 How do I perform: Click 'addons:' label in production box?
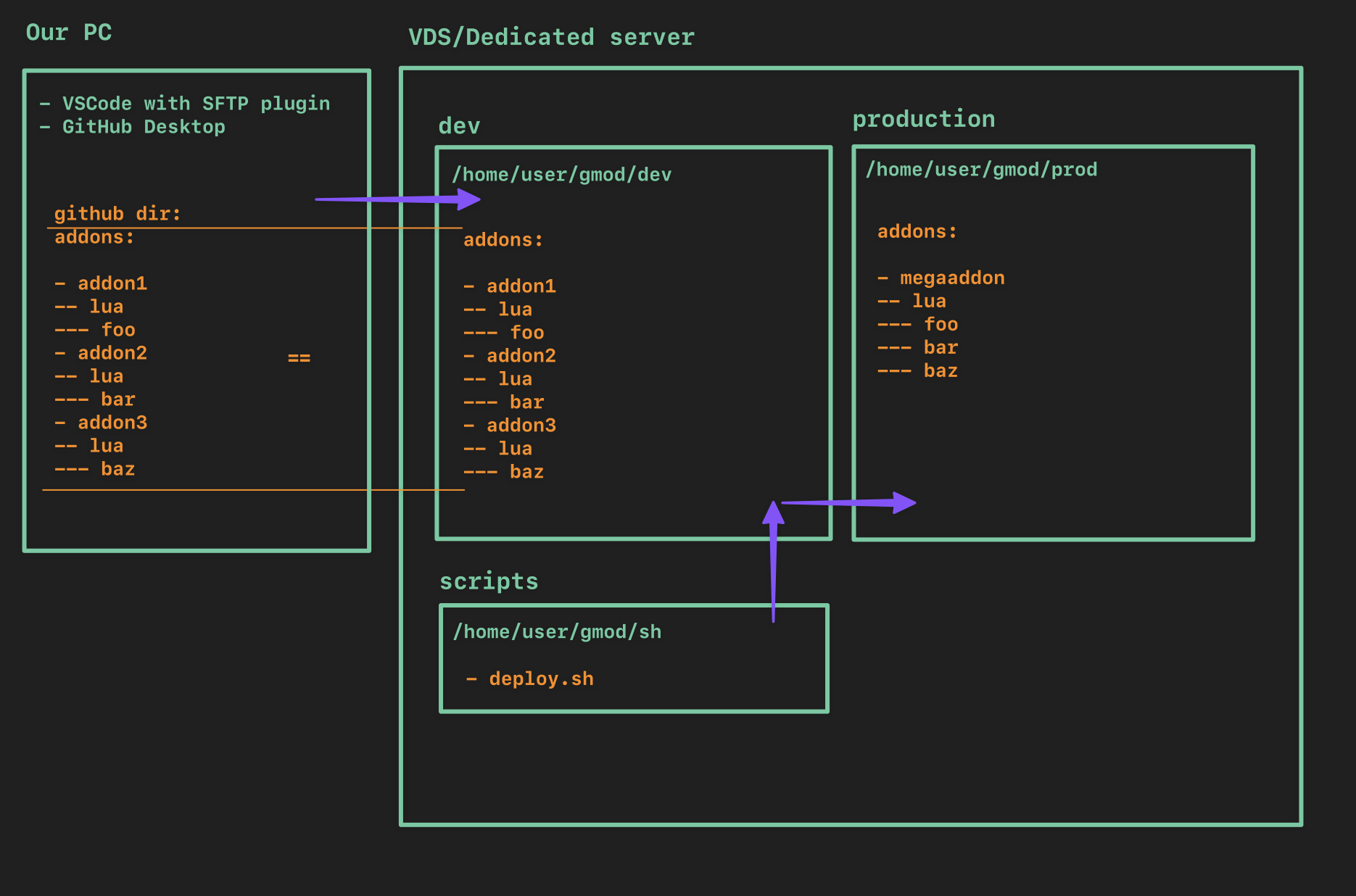917,231
